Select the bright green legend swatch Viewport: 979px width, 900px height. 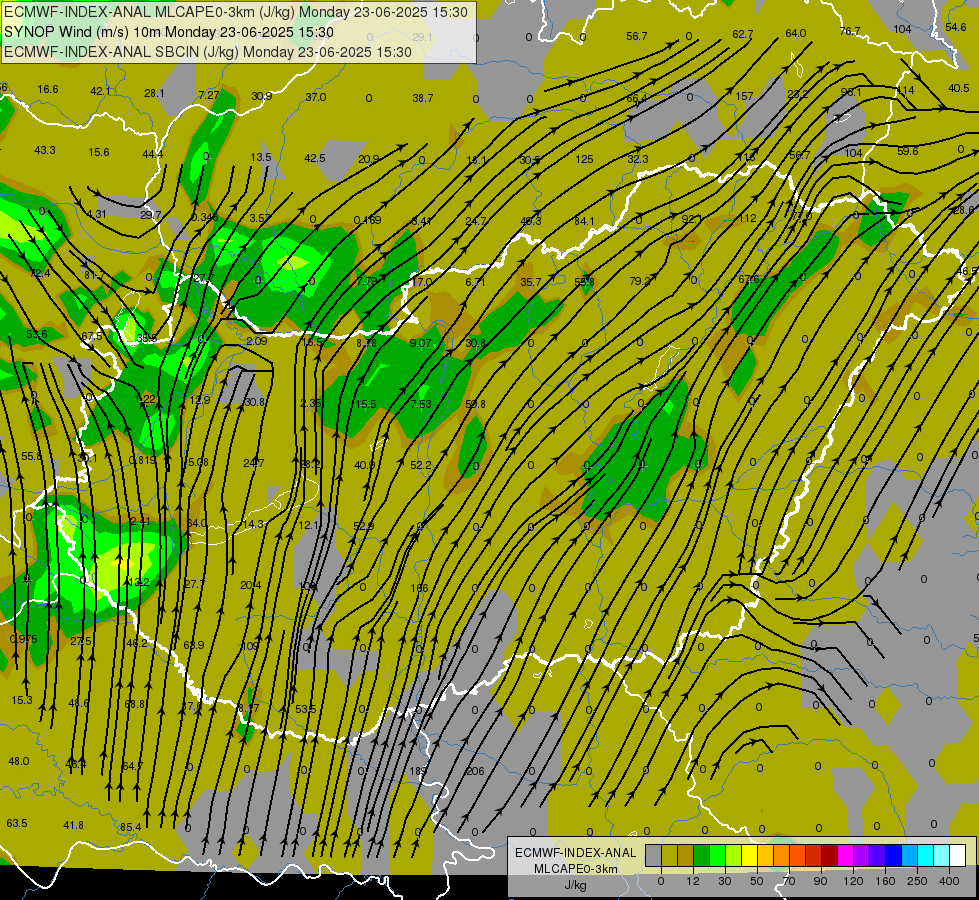(718, 855)
